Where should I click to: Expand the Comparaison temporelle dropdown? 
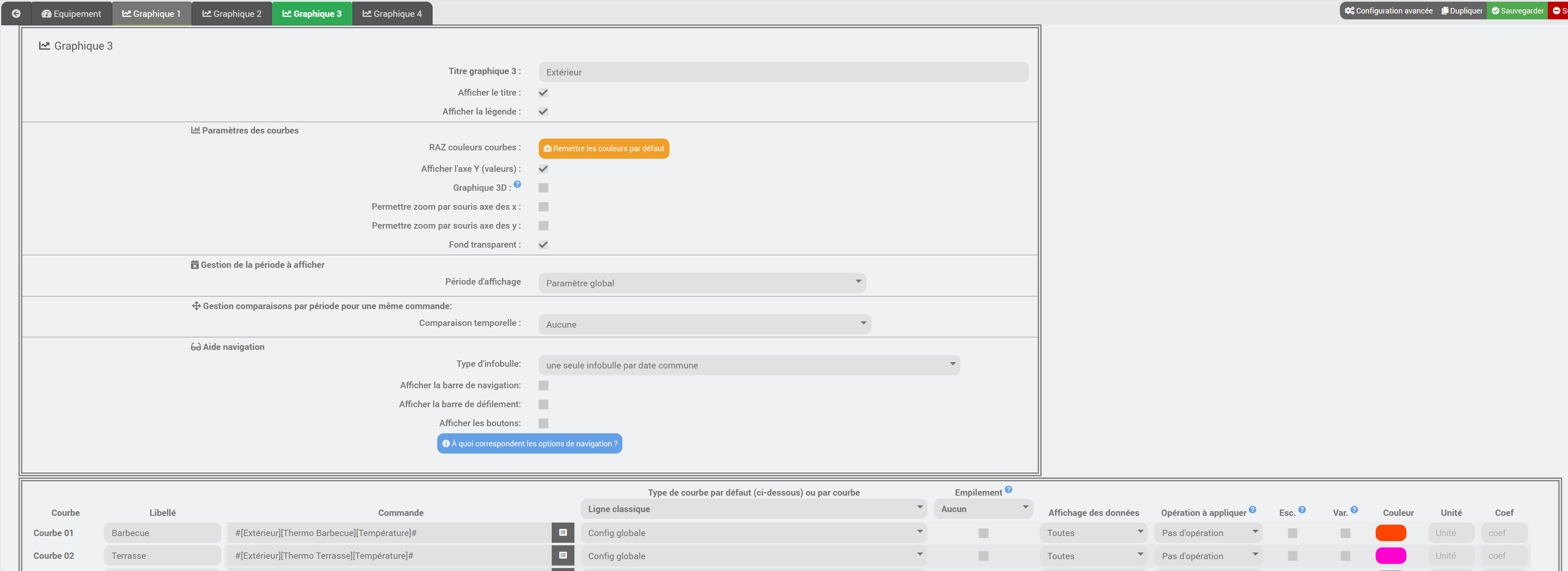(704, 324)
